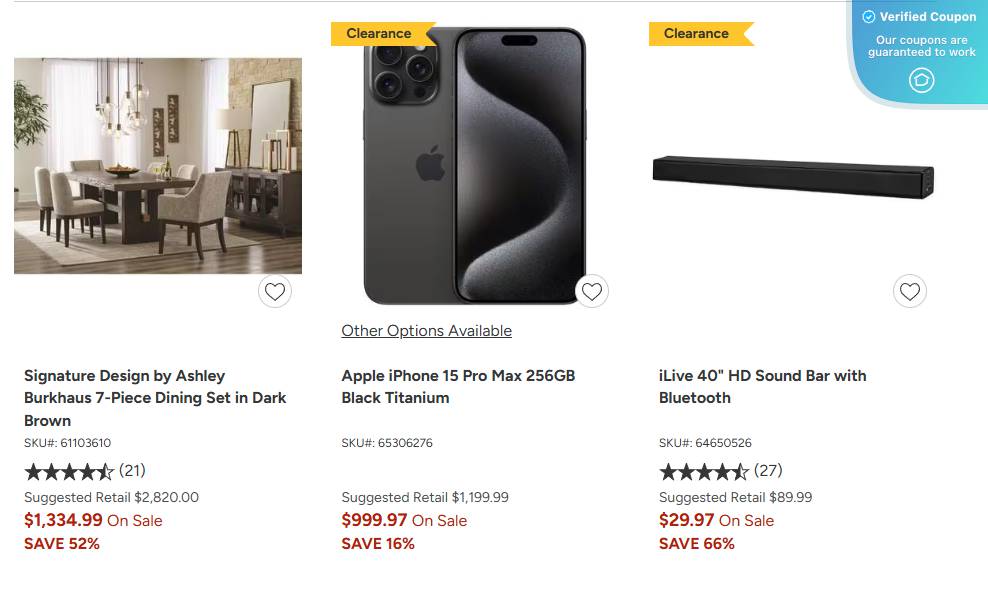
Task: Click the circular house icon in the coupon widget
Action: tap(921, 80)
